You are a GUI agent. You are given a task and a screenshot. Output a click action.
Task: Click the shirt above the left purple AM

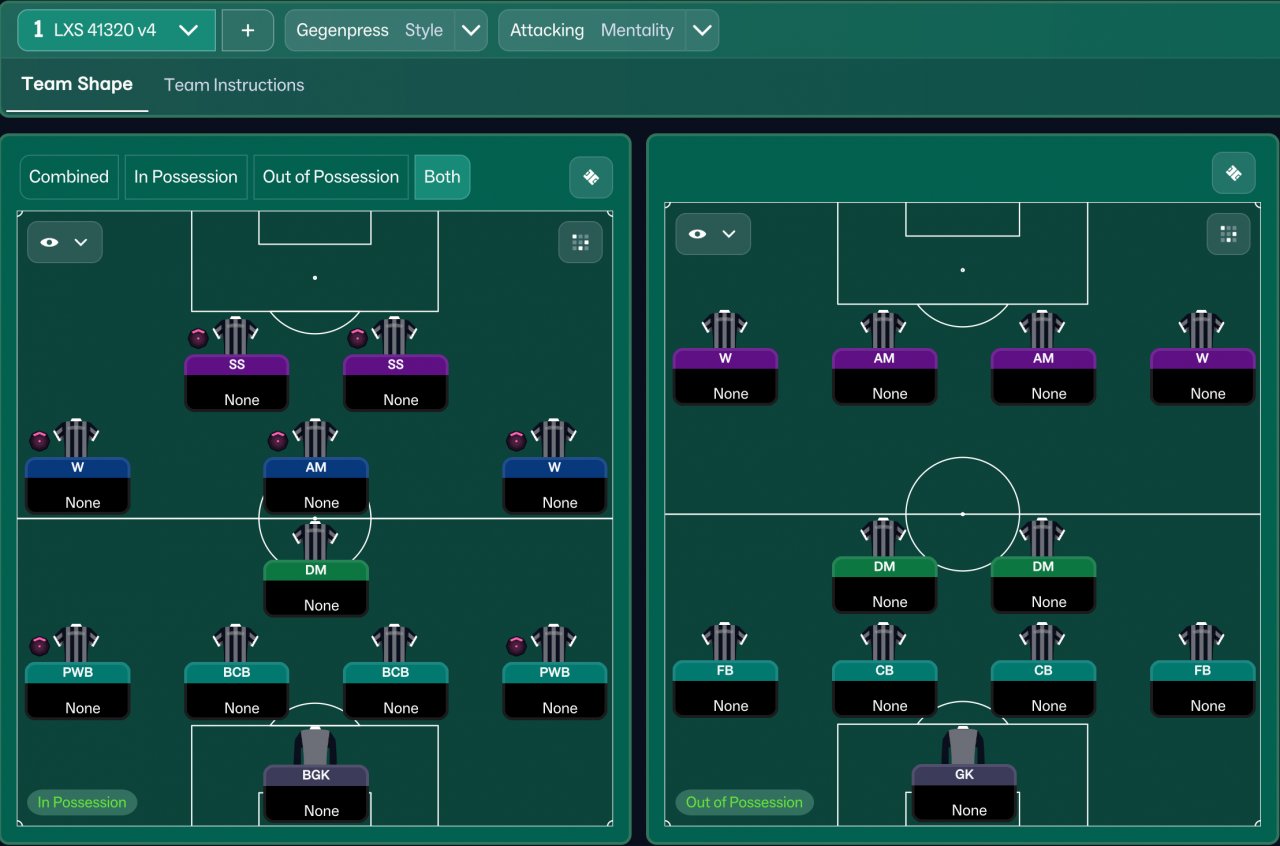(884, 329)
